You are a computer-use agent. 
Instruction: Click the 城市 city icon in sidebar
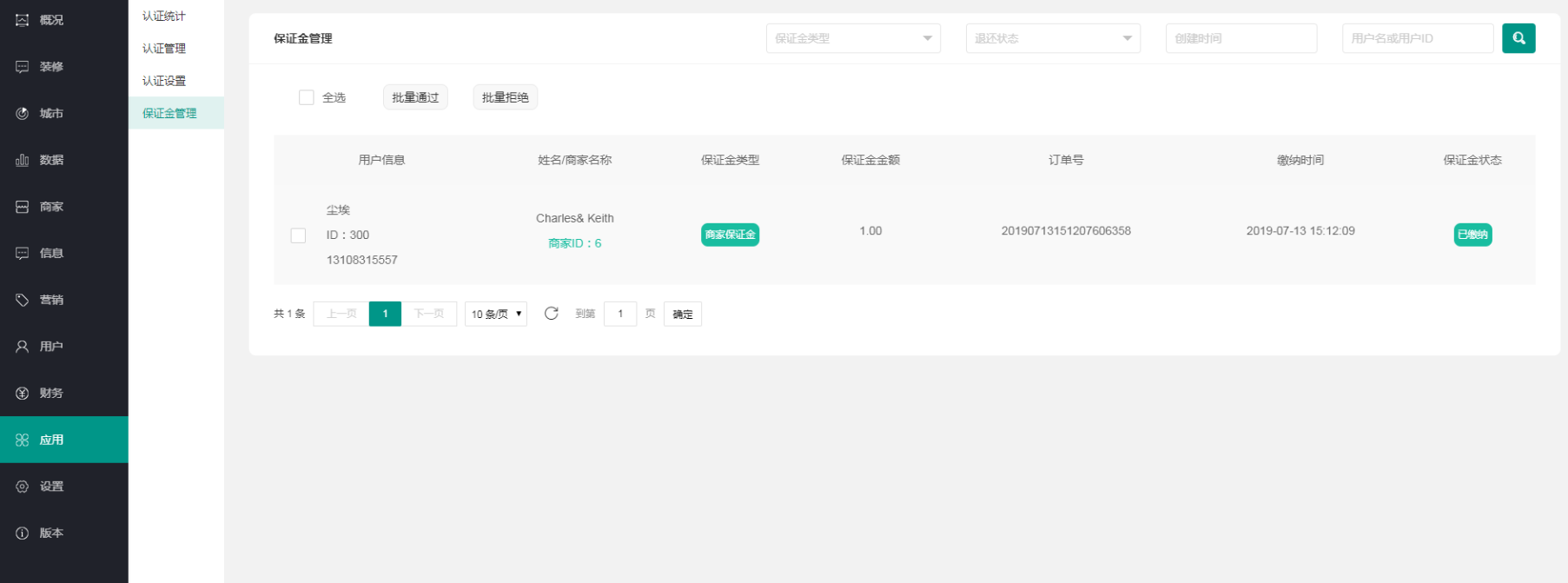[22, 113]
